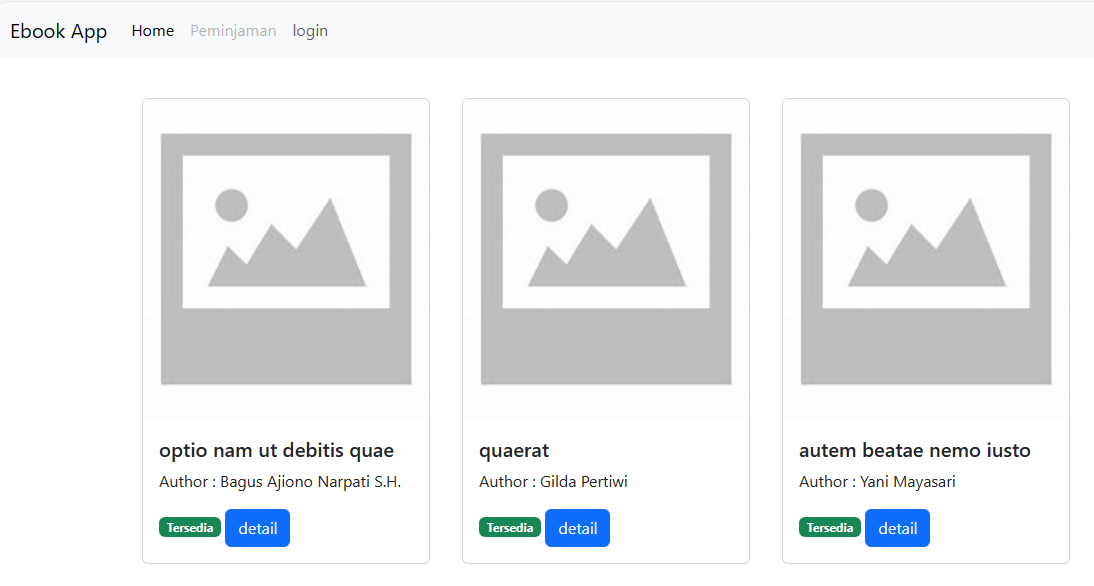Click the 'autem beatae nemo iusto' title
Viewport: 1094px width, 586px height.
[914, 451]
